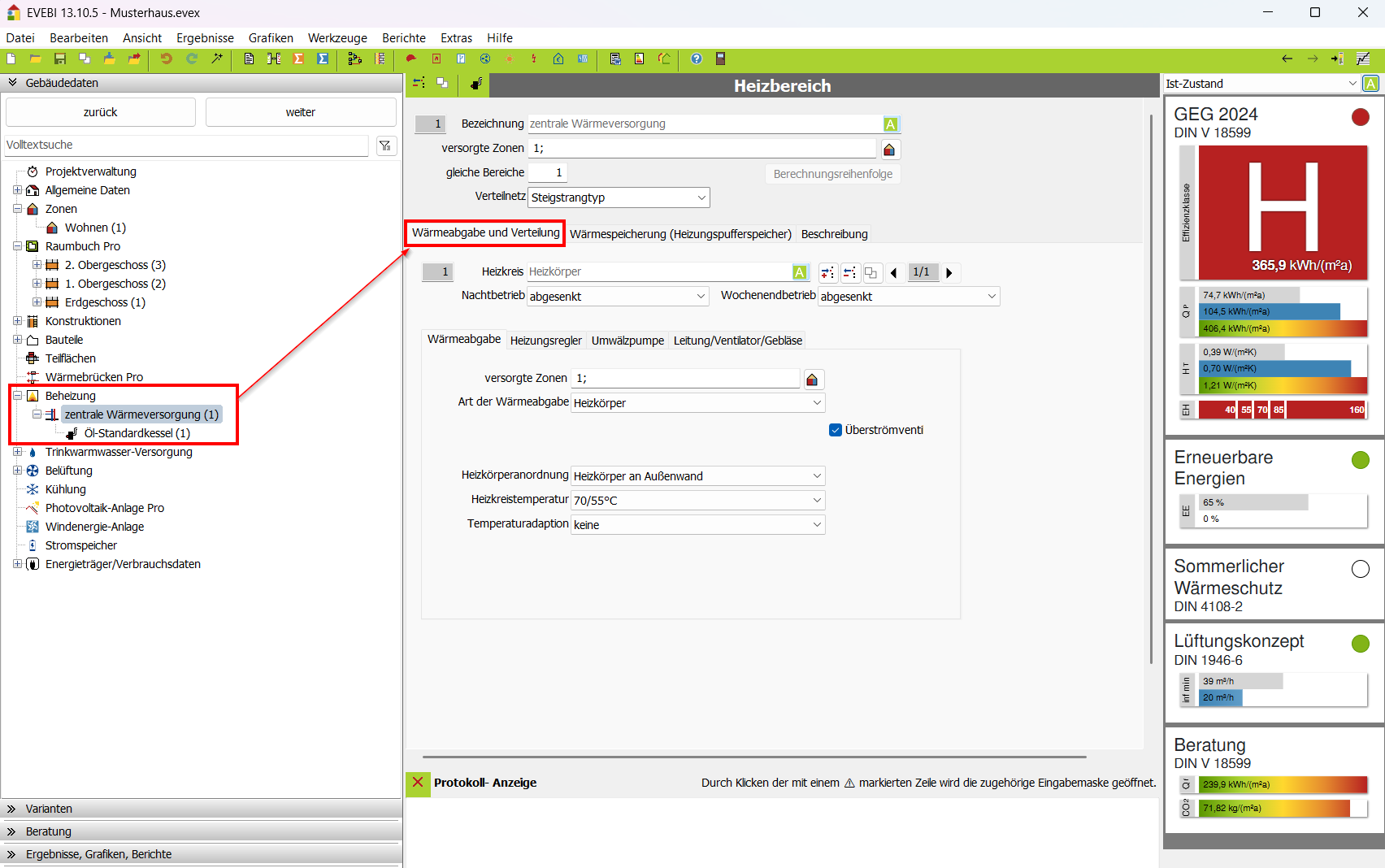
Task: Click the filter icon beside Volltextsuche
Action: pyautogui.click(x=385, y=145)
